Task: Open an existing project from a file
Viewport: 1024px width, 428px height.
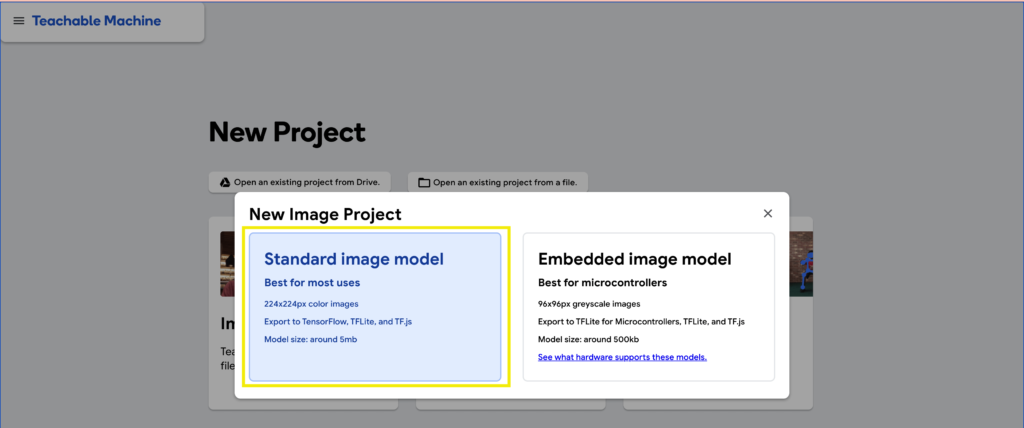Action: click(x=498, y=182)
